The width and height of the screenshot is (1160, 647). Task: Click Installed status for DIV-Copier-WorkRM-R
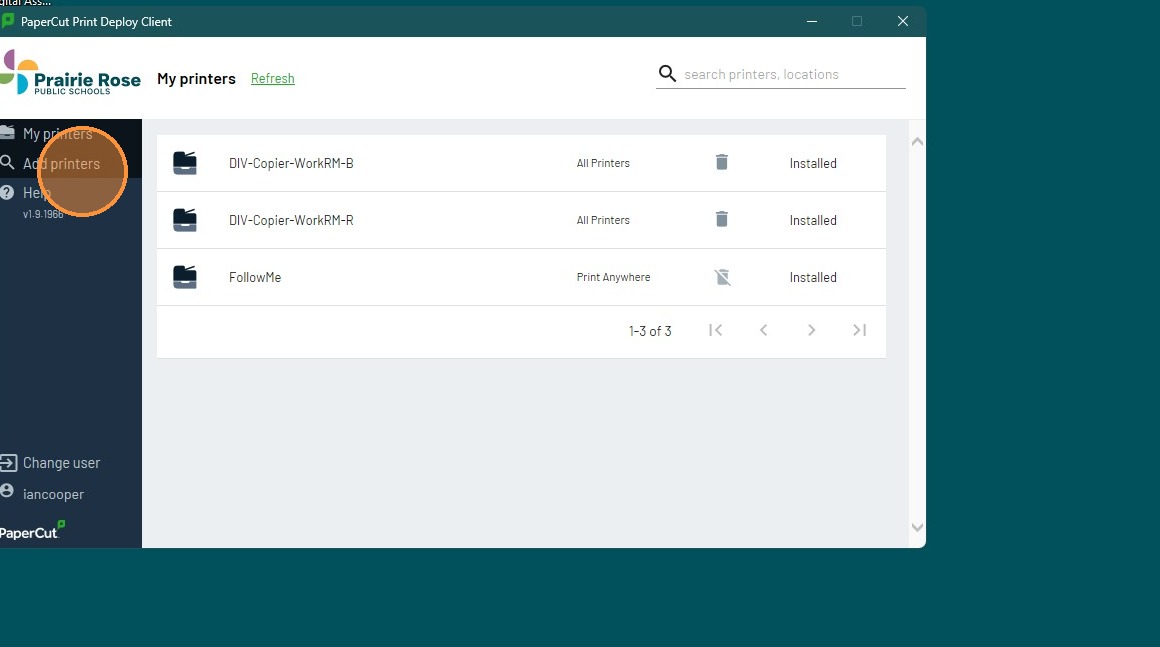813,220
